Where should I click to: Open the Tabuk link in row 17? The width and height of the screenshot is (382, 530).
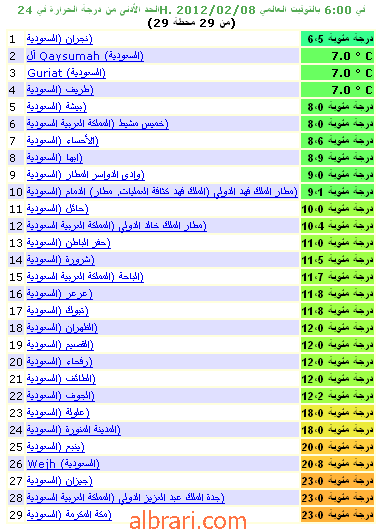(57, 311)
